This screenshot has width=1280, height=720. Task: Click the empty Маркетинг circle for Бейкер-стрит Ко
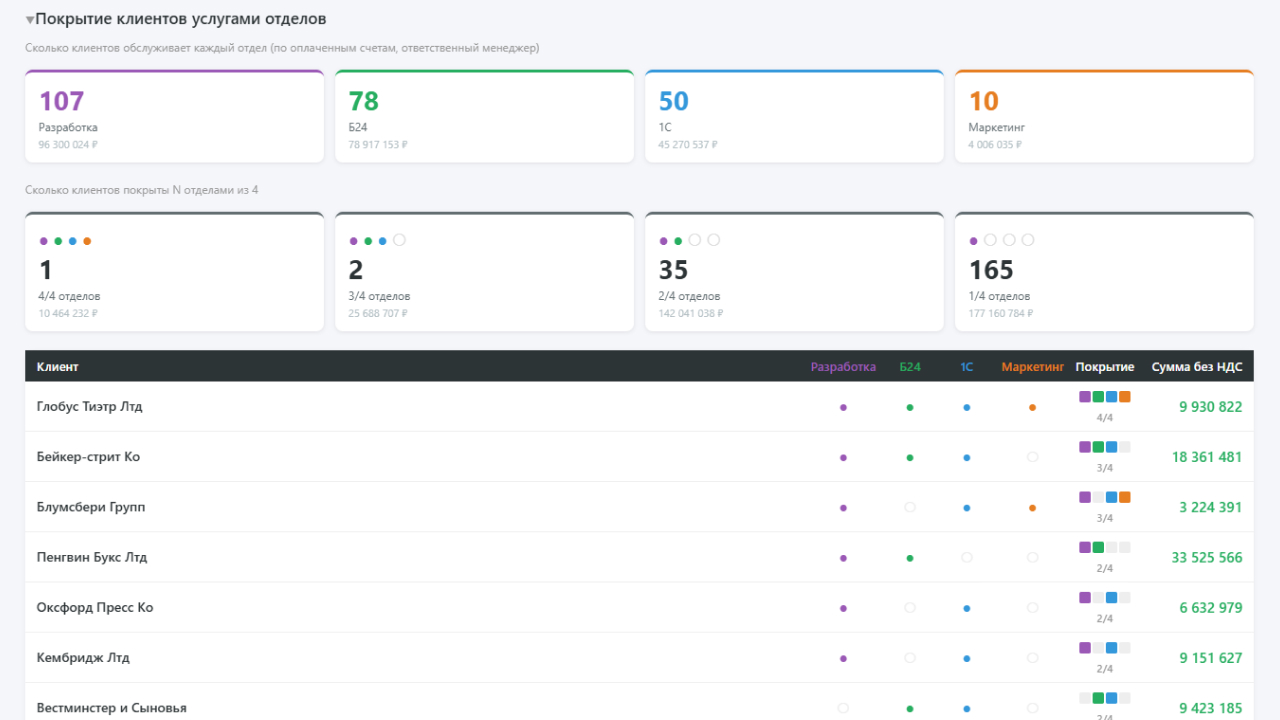[x=1032, y=457]
